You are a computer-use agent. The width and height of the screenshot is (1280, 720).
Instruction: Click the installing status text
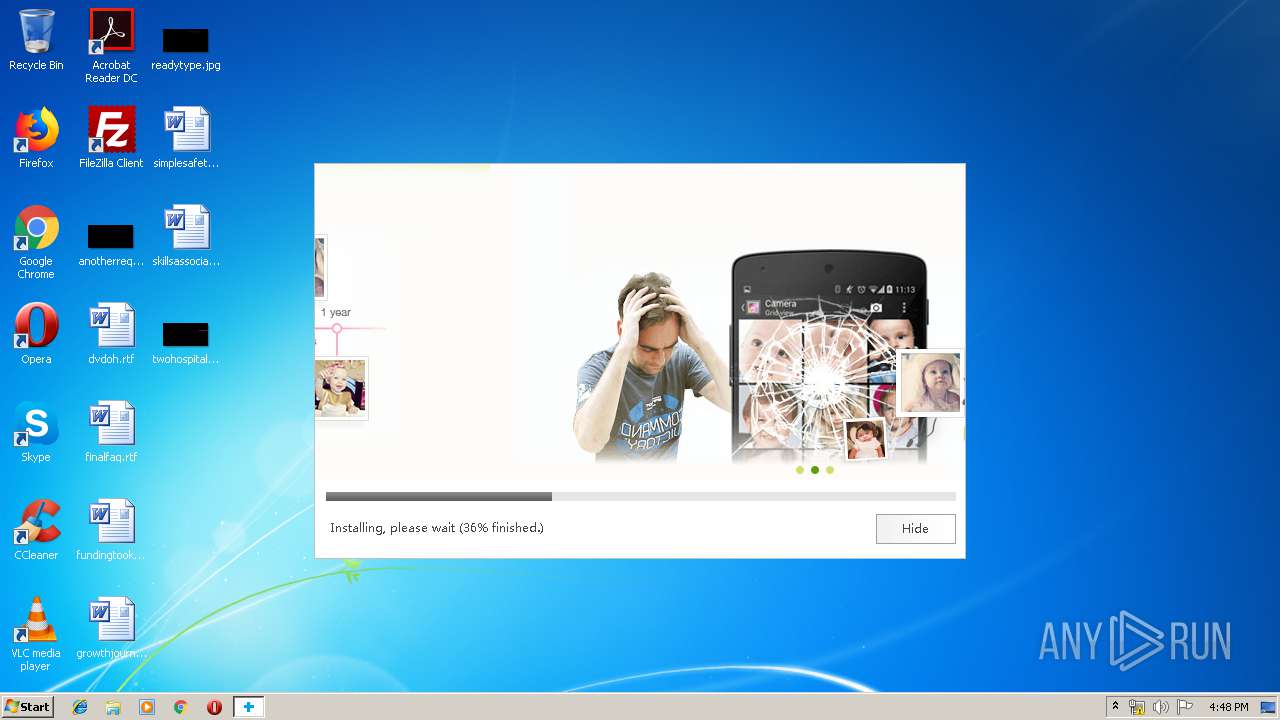click(437, 528)
